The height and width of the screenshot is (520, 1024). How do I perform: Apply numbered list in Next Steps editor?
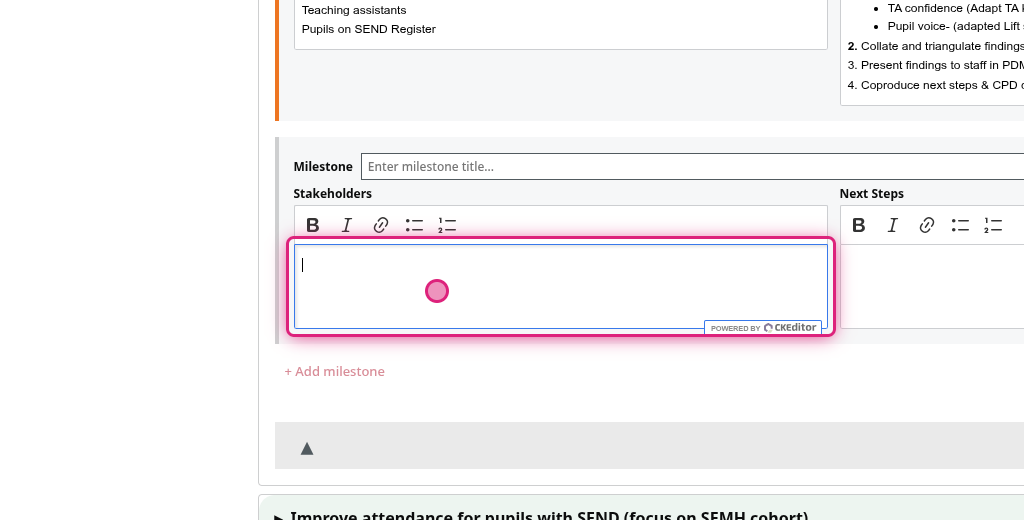click(x=993, y=225)
